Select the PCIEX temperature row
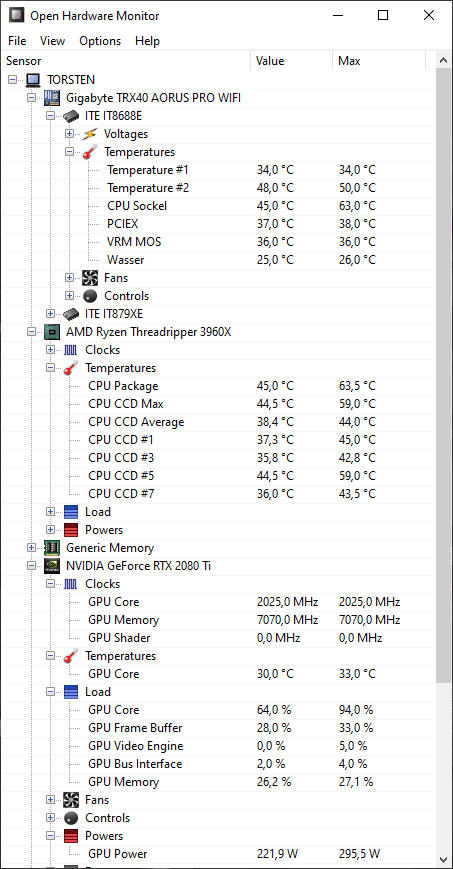 (x=220, y=224)
